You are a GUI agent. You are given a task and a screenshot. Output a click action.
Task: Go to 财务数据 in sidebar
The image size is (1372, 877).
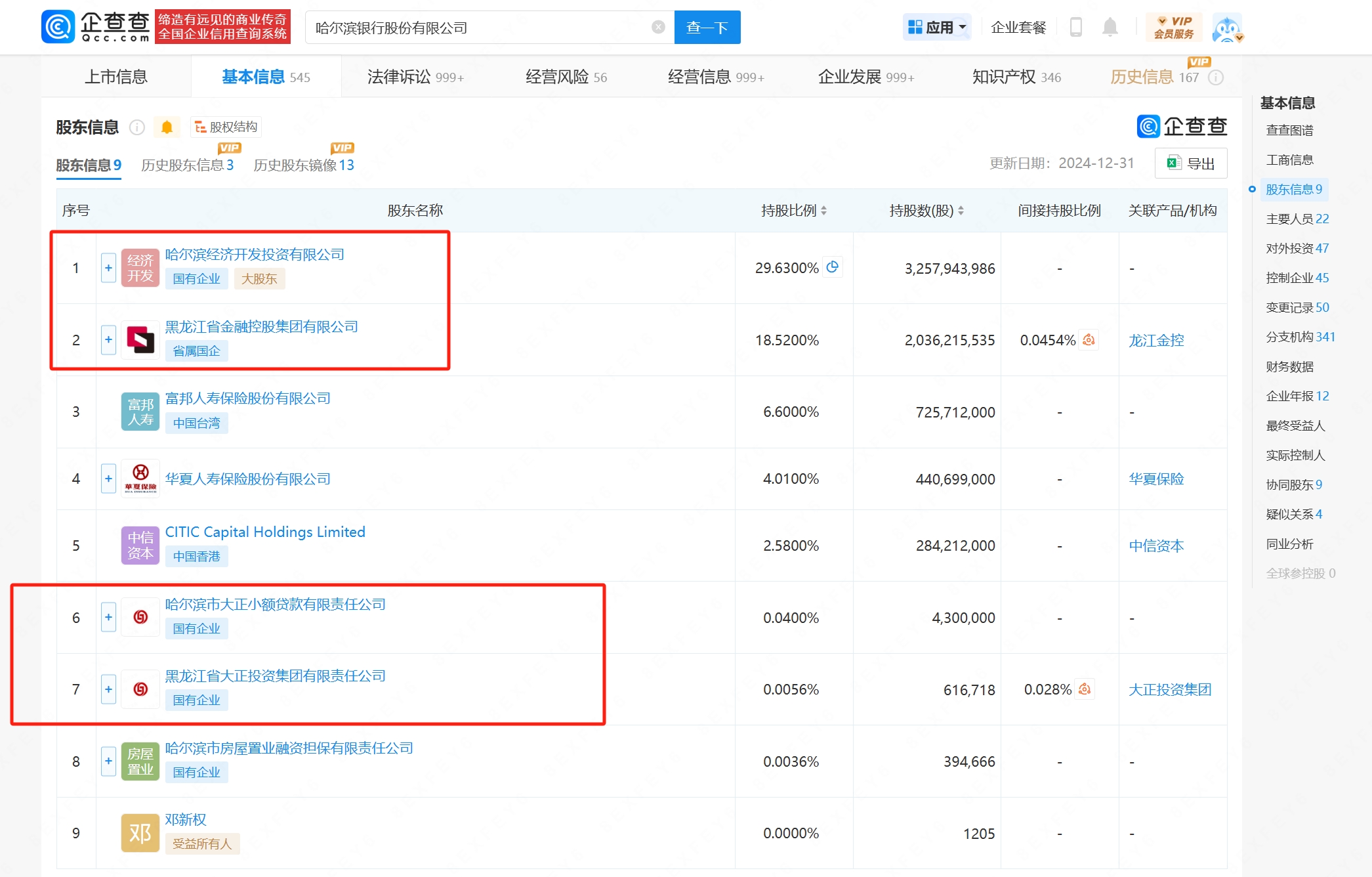coord(1289,366)
